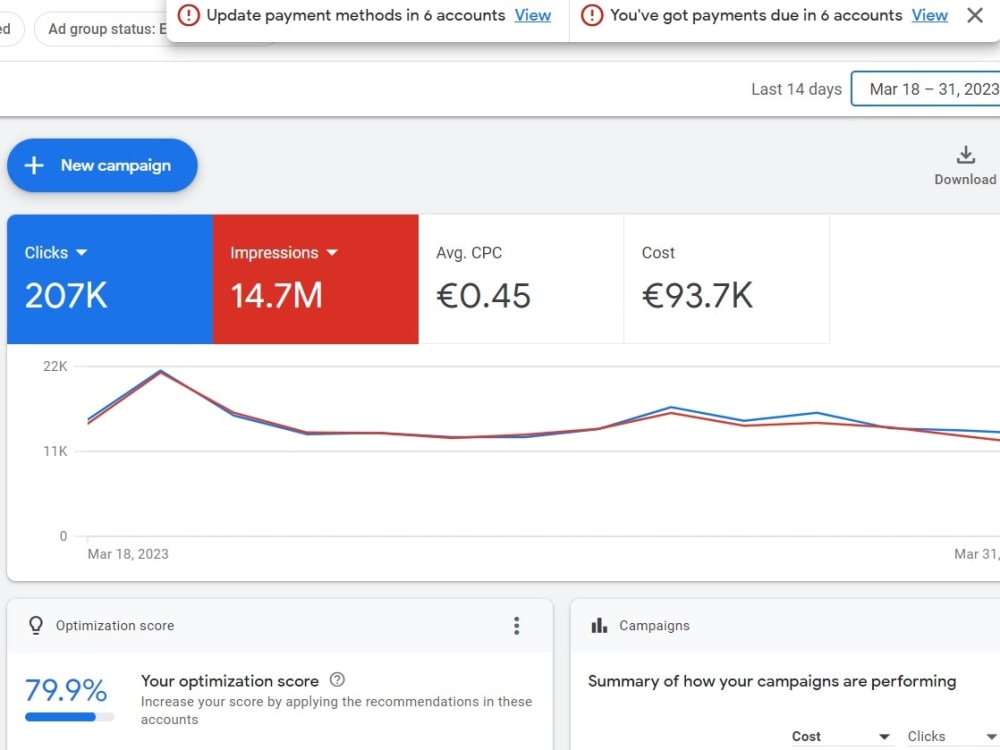Click the New campaign button
1000x750 pixels.
click(102, 165)
